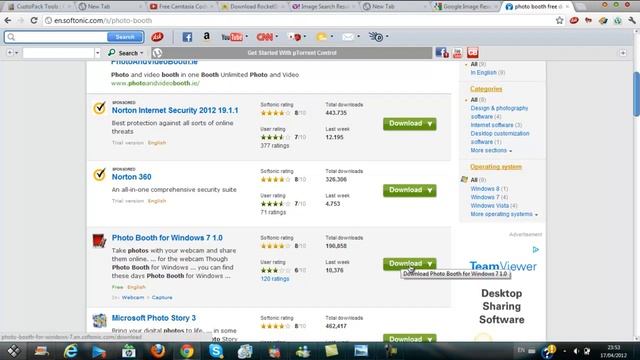Click the YouTube icon on the uTorrent bar
Image resolution: width=640 pixels, height=360 pixels.
(x=457, y=53)
